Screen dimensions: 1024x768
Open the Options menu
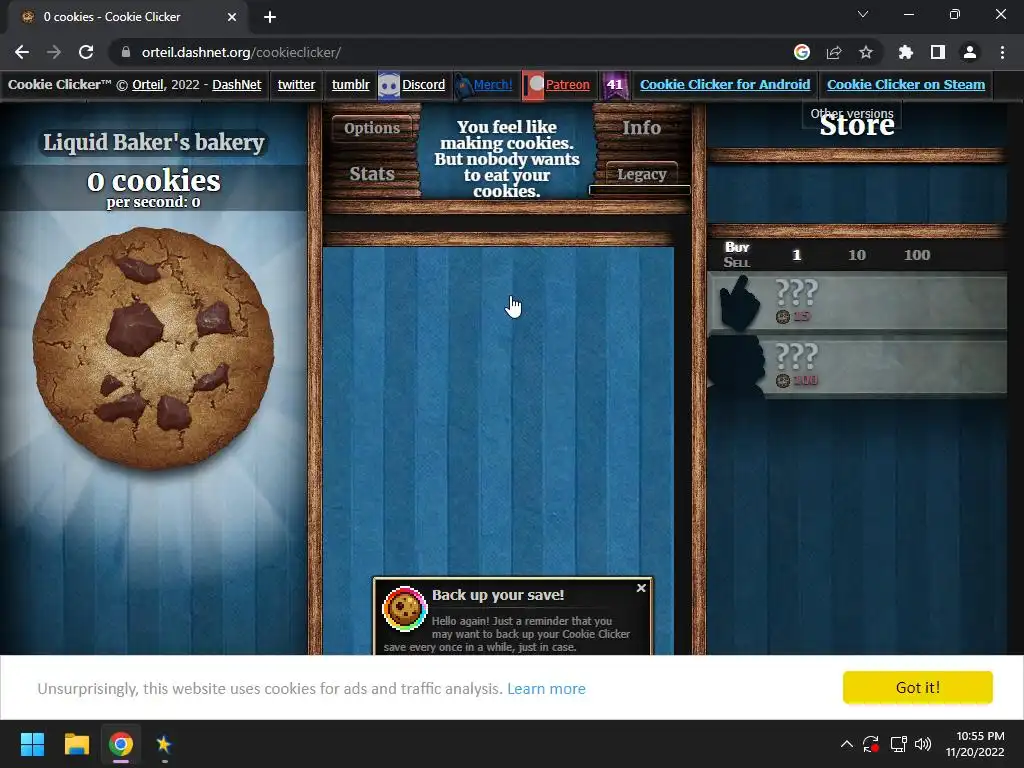tap(372, 128)
